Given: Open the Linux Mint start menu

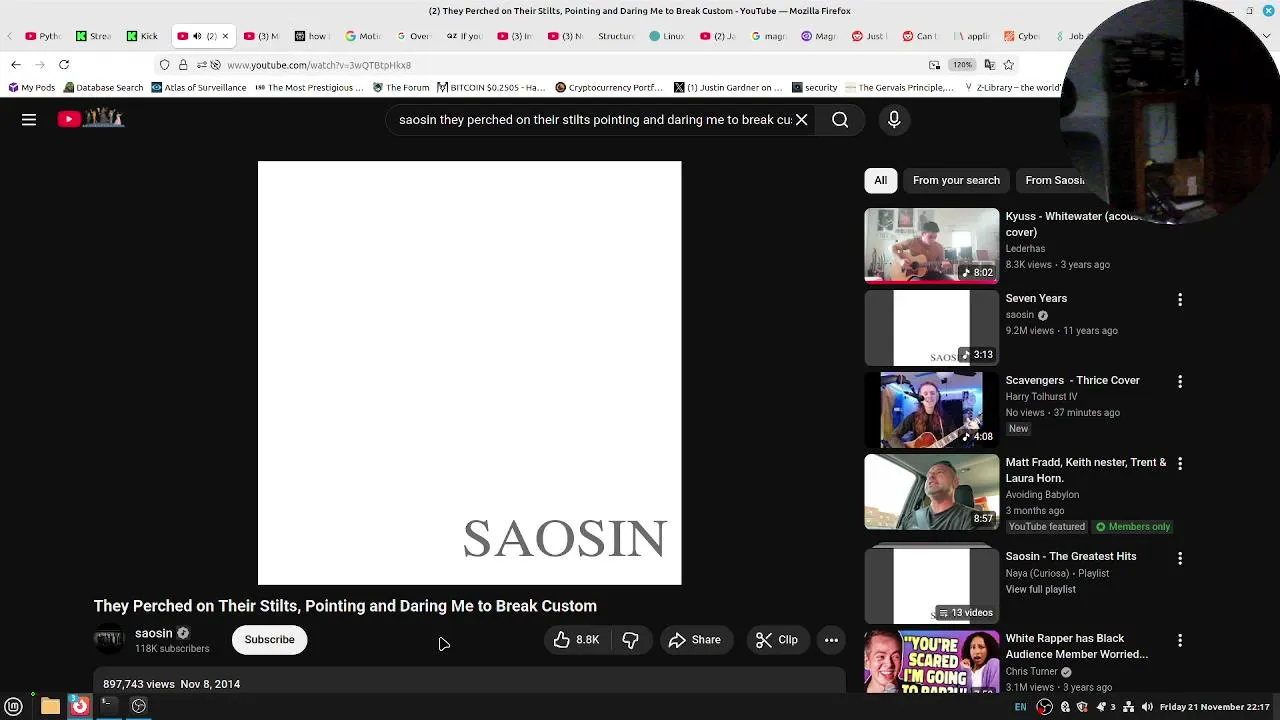Looking at the screenshot, I should coord(14,707).
